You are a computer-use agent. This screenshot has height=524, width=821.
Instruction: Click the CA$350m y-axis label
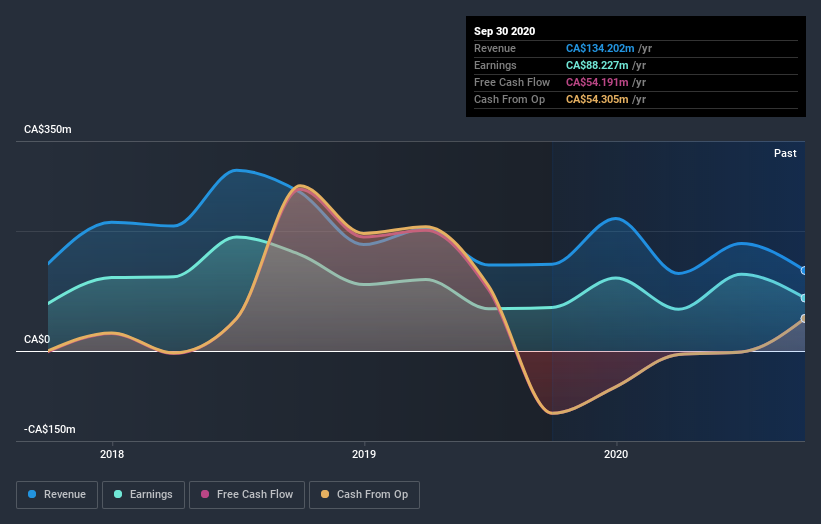pos(48,129)
